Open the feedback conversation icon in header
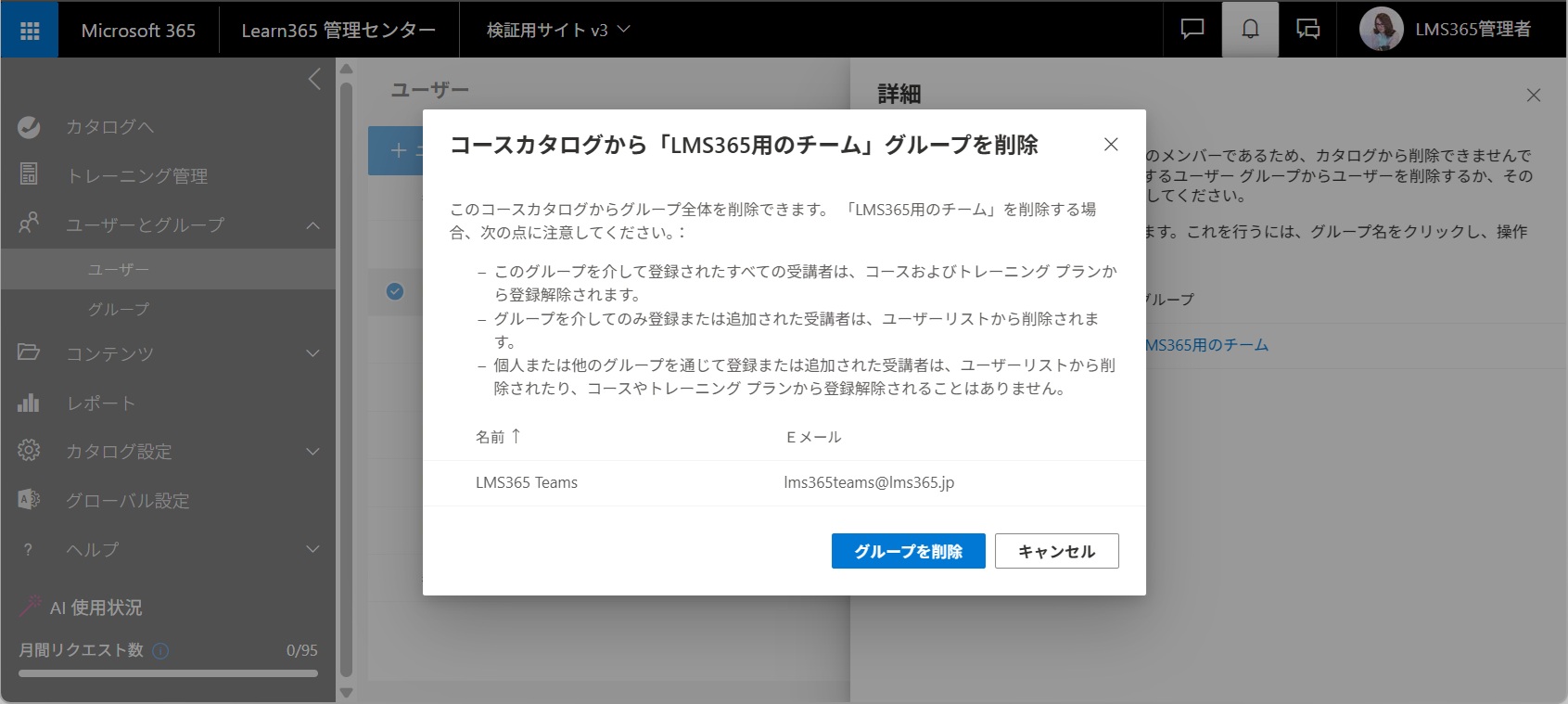The image size is (1568, 704). (x=1308, y=30)
